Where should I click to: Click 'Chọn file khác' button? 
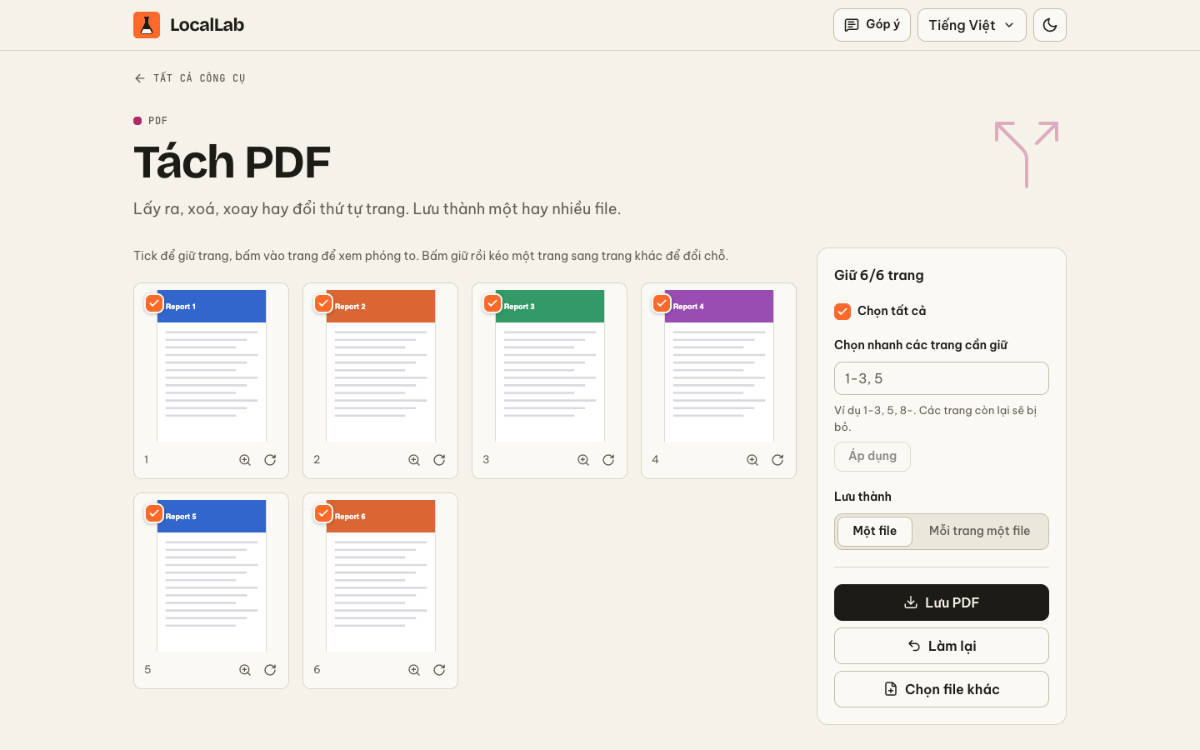(x=941, y=689)
